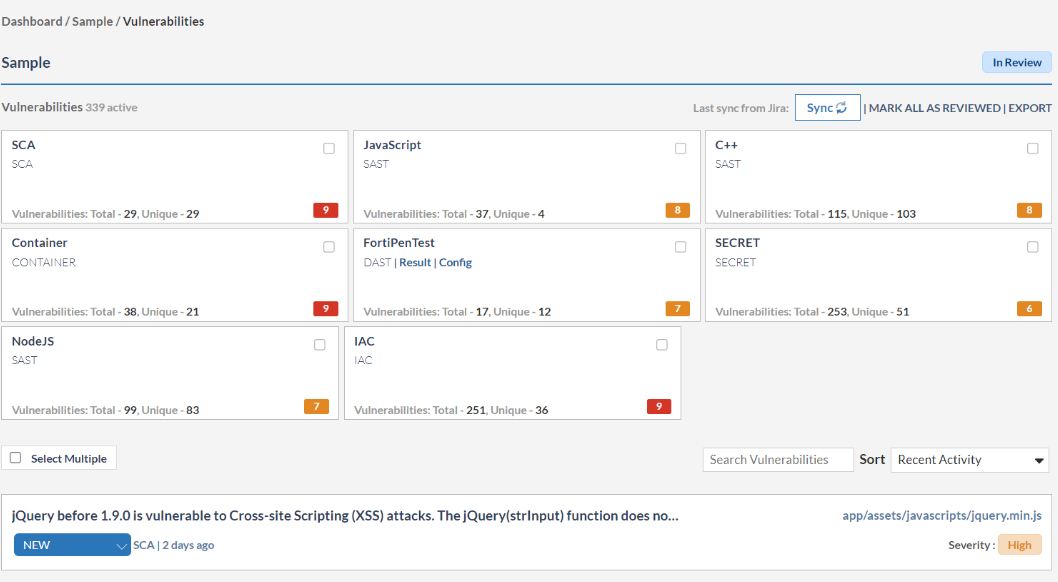Check the JavaScript card checkbox
Screen dimensions: 1058x582
[x=681, y=148]
